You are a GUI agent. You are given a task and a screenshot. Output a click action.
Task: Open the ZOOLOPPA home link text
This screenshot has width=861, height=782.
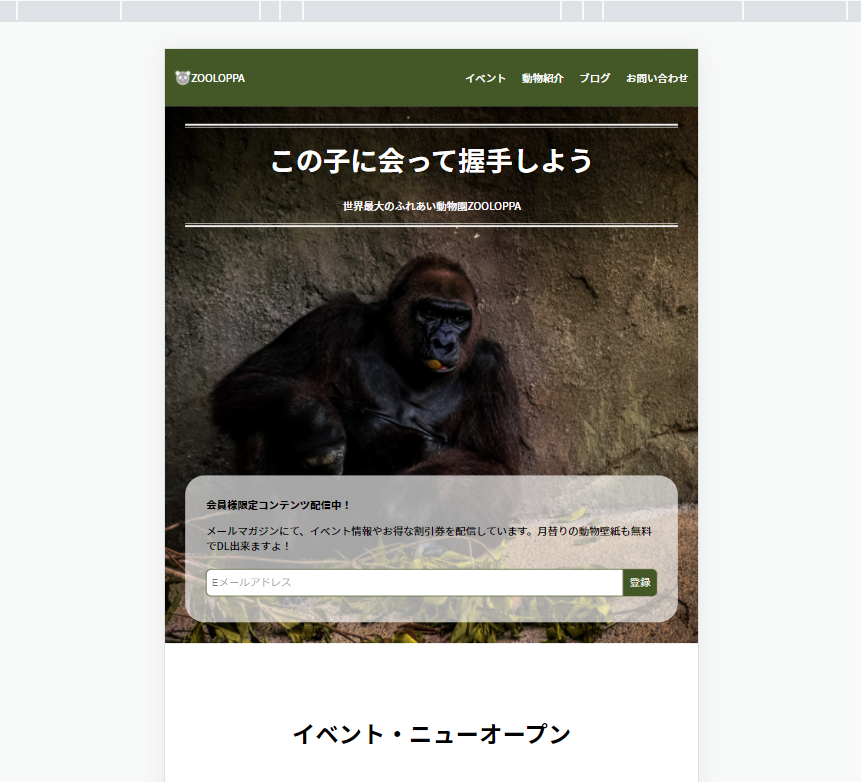[218, 78]
